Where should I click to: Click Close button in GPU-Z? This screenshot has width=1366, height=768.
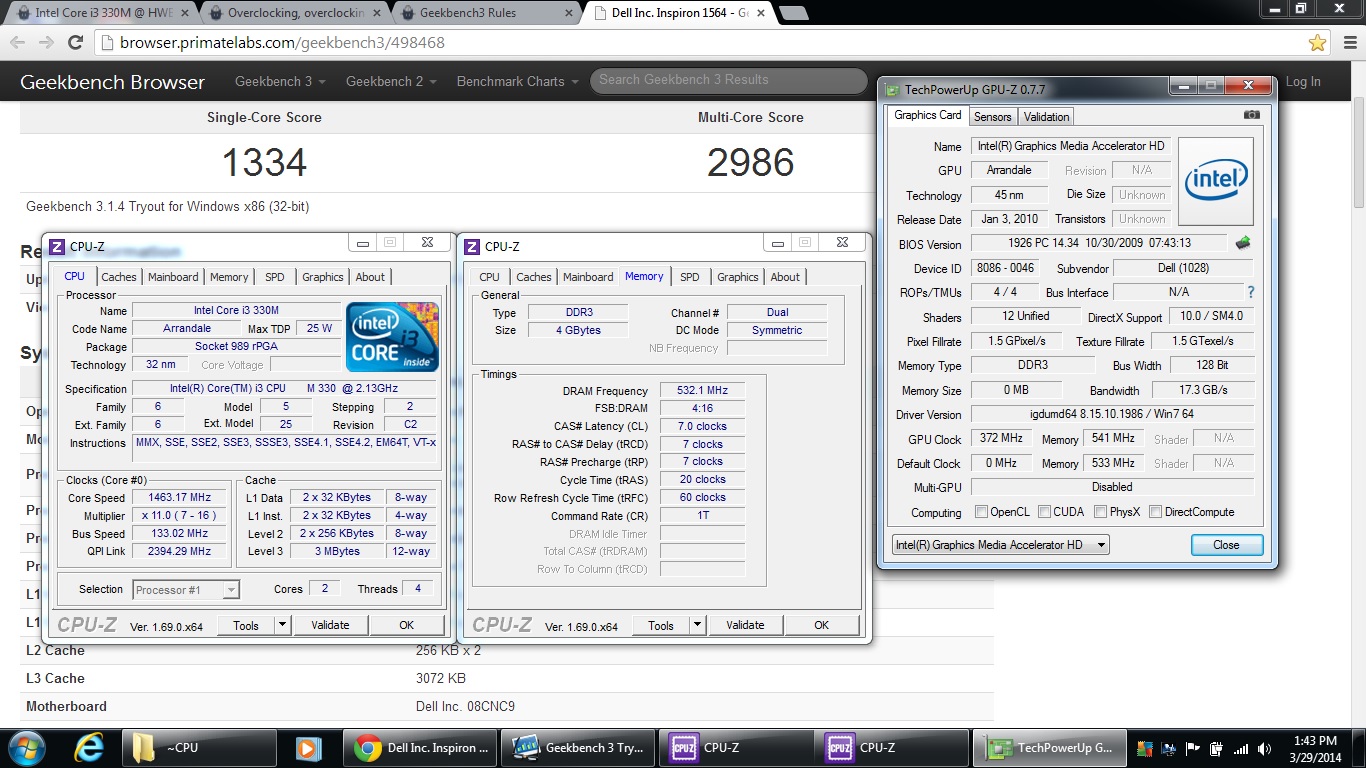pyautogui.click(x=1226, y=545)
